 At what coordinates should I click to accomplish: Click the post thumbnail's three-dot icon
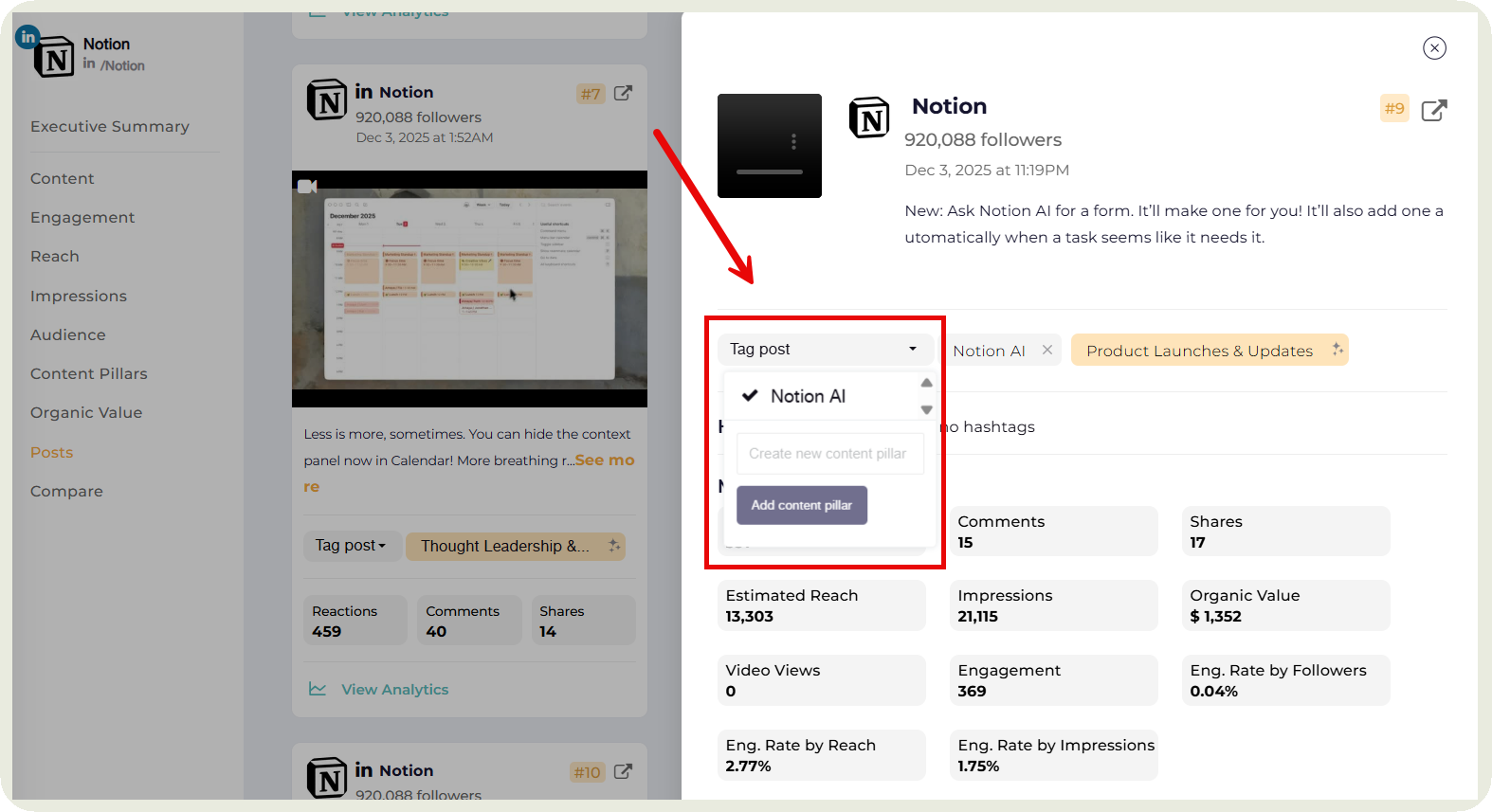pyautogui.click(x=793, y=141)
